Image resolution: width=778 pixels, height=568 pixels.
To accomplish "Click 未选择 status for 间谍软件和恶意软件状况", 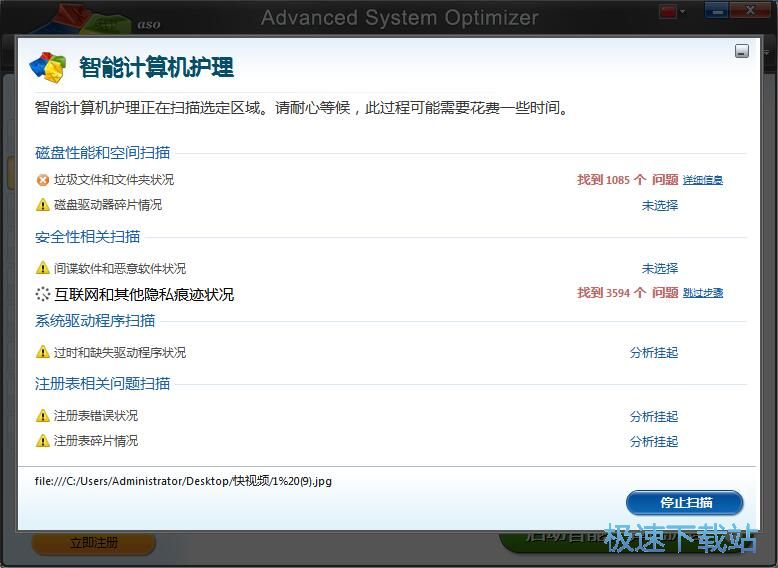I will tap(660, 268).
